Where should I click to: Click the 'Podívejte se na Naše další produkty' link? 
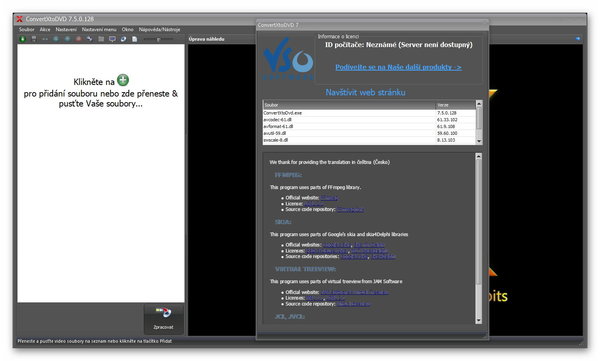398,67
